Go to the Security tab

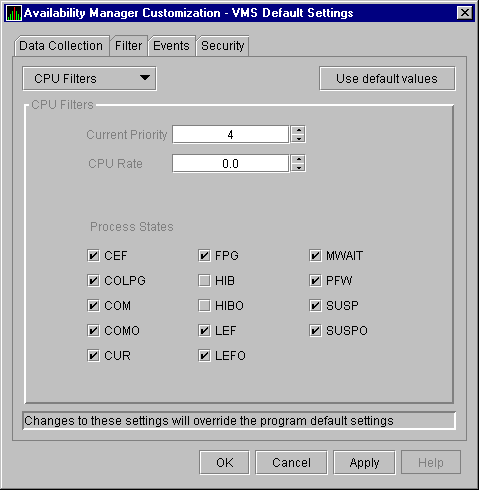(x=223, y=46)
